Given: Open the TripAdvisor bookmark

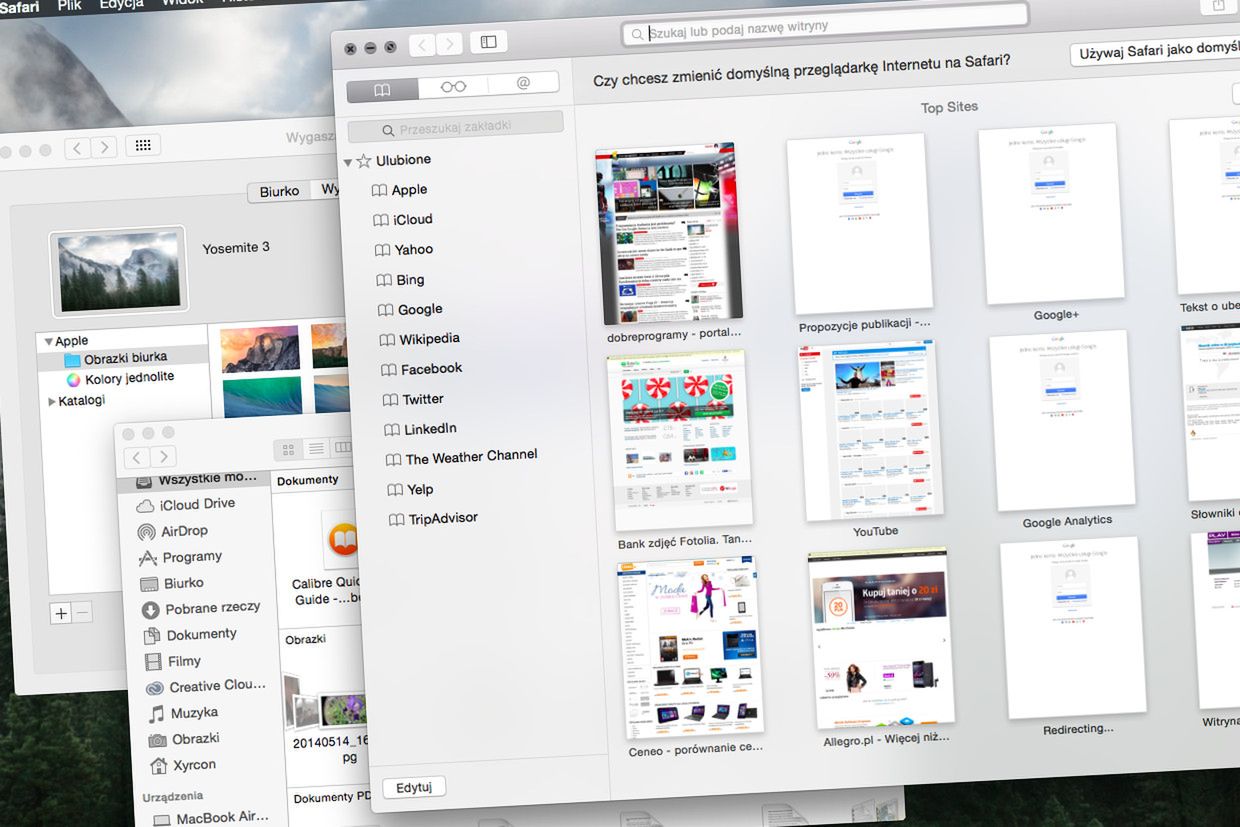Looking at the screenshot, I should click(x=433, y=518).
